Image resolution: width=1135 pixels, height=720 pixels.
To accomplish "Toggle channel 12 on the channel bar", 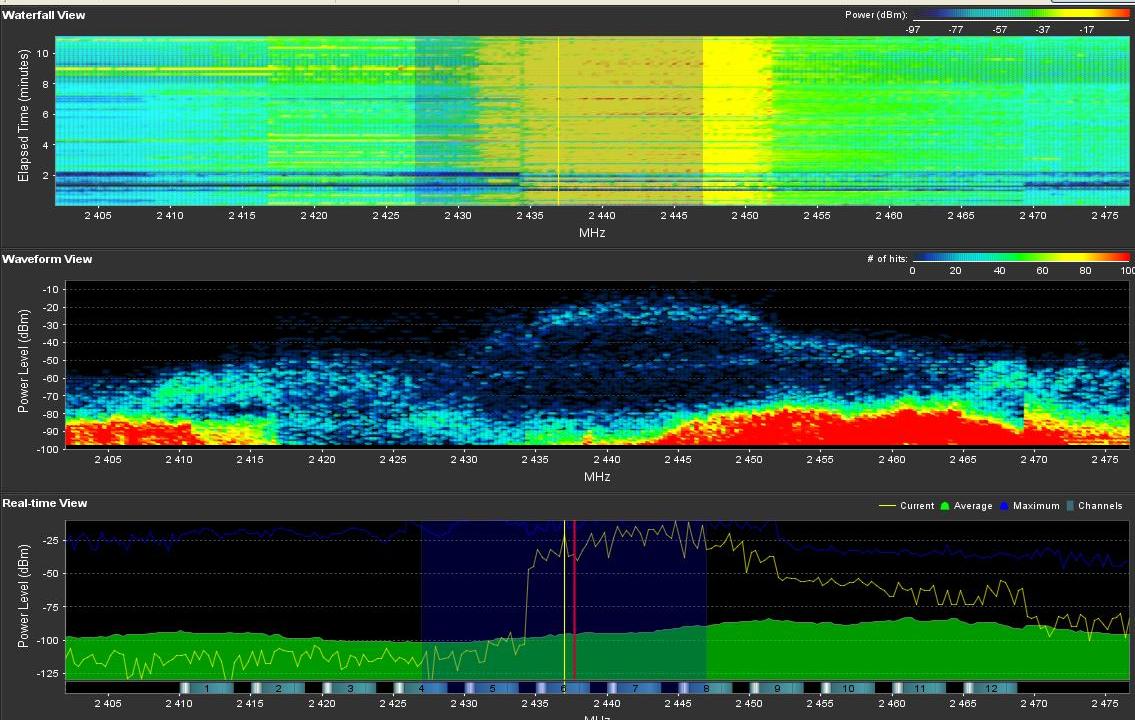I will 992,689.
